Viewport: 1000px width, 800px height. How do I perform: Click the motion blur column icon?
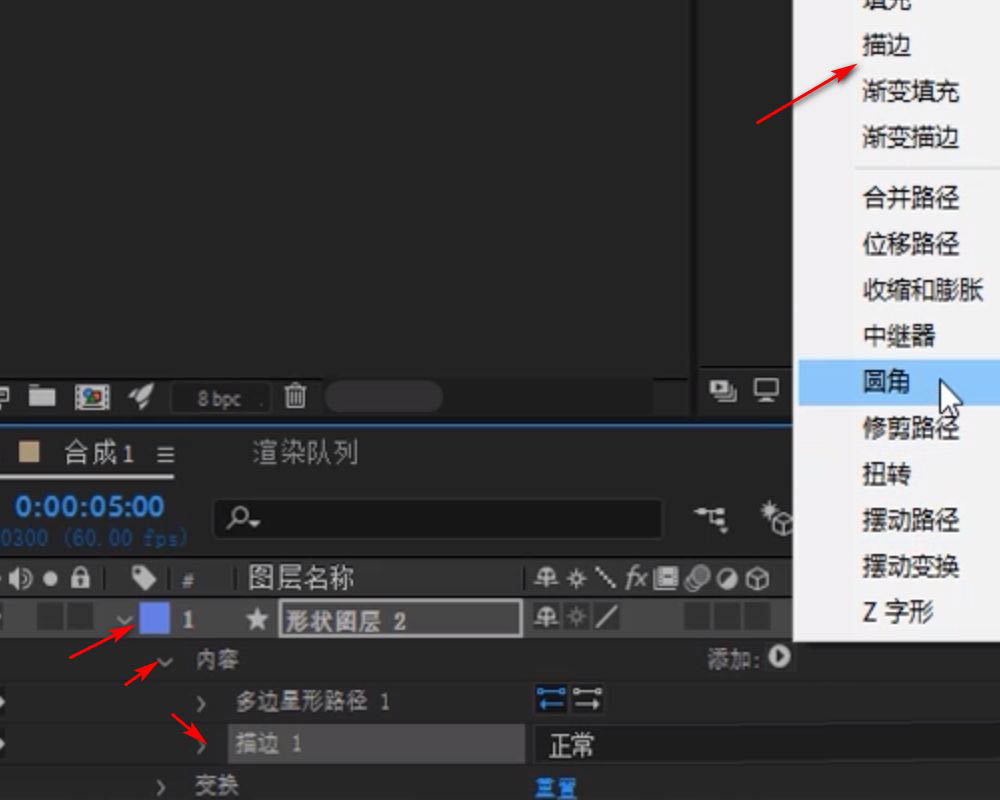697,578
